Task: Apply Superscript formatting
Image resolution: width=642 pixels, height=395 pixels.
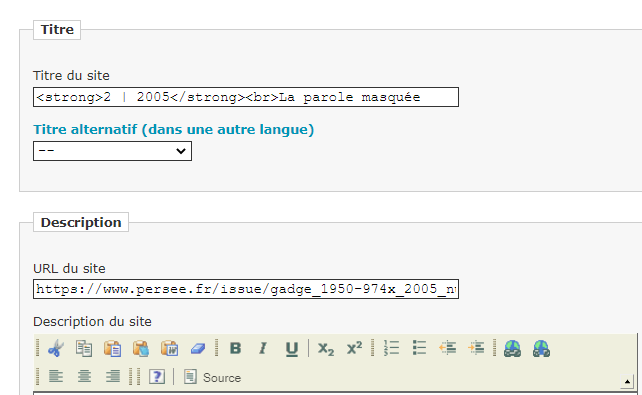Action: tap(354, 348)
